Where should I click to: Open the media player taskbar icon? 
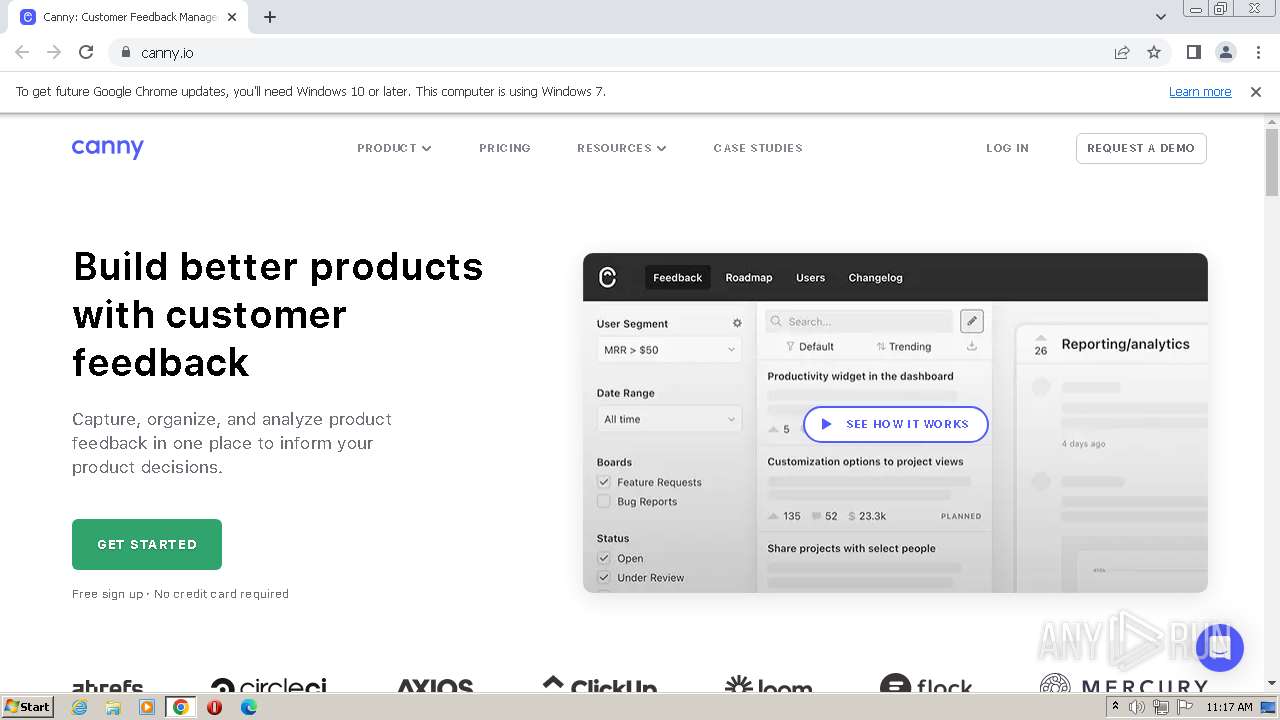(x=147, y=707)
